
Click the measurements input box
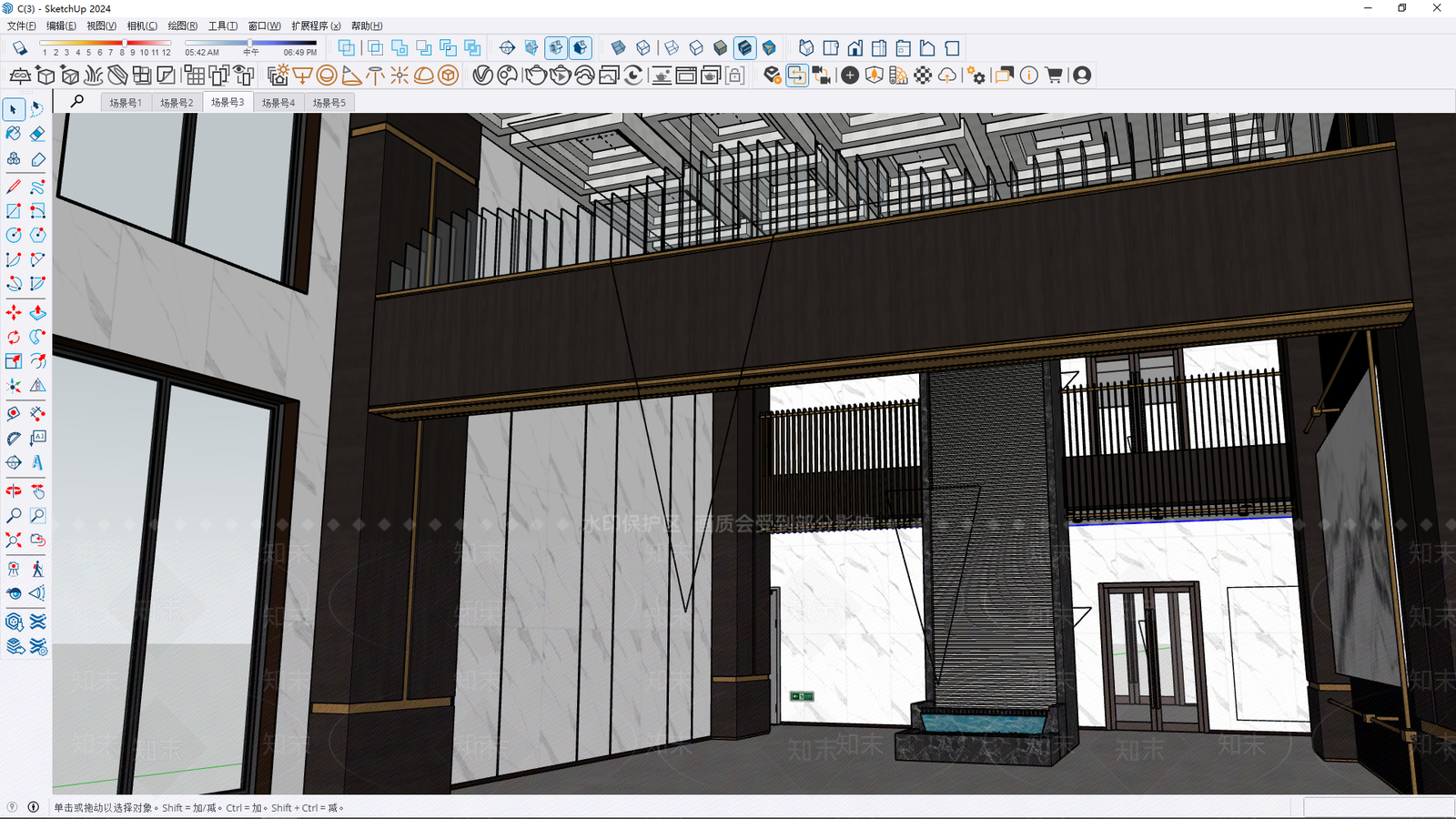tap(1378, 807)
